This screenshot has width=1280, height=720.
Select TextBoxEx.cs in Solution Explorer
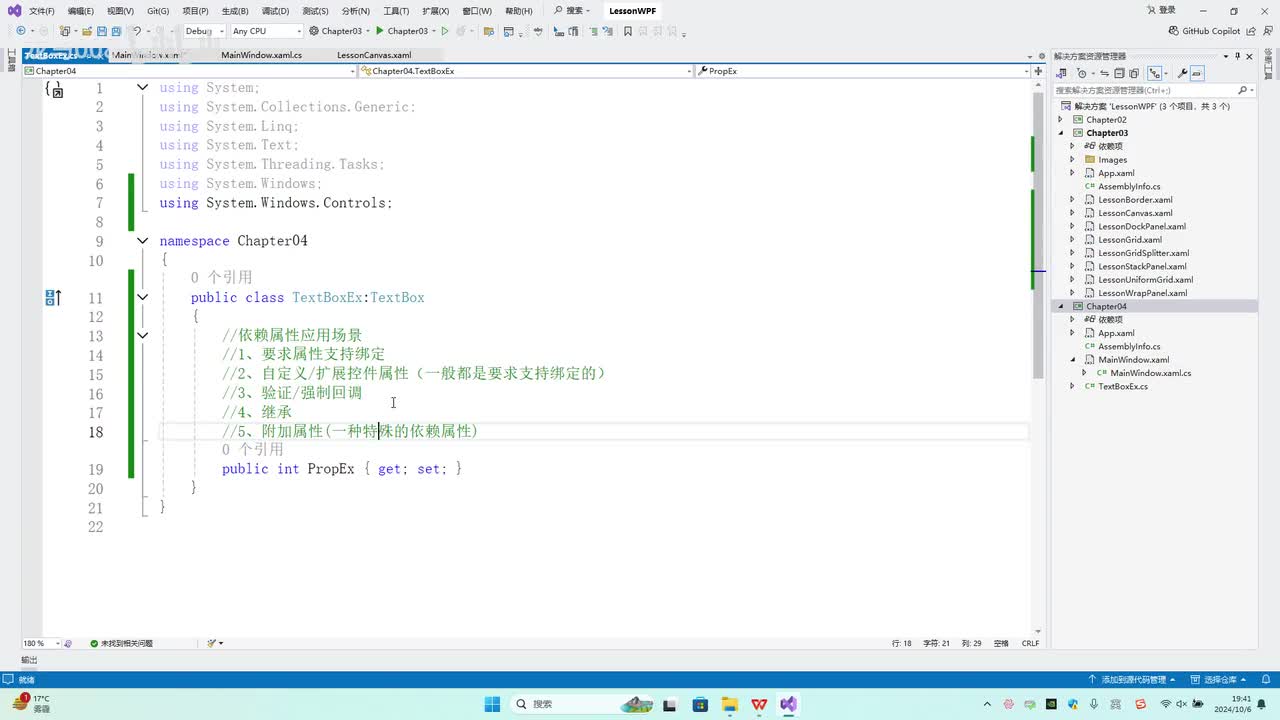[1123, 386]
